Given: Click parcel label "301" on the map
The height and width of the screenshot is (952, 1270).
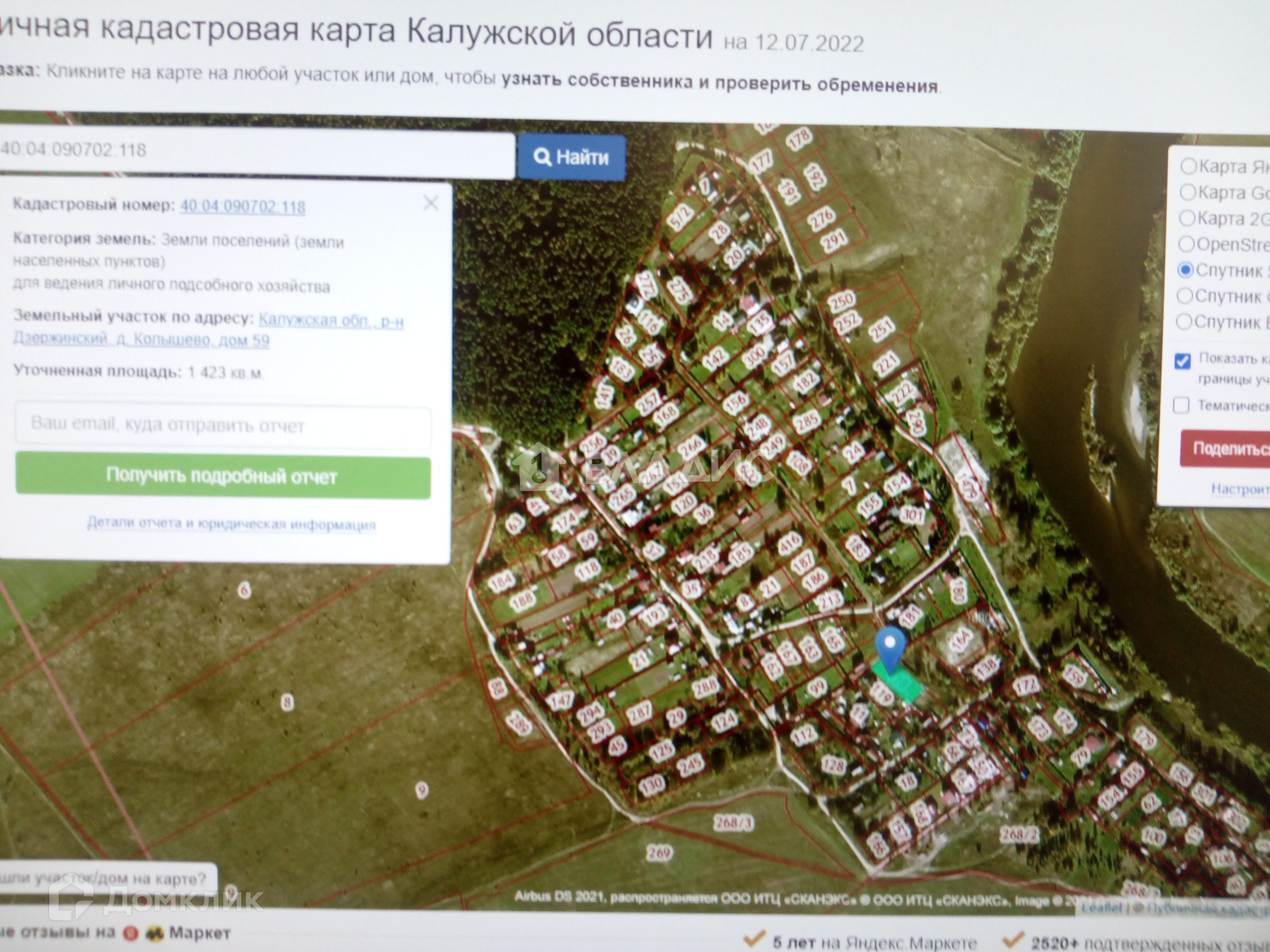Looking at the screenshot, I should (x=913, y=516).
